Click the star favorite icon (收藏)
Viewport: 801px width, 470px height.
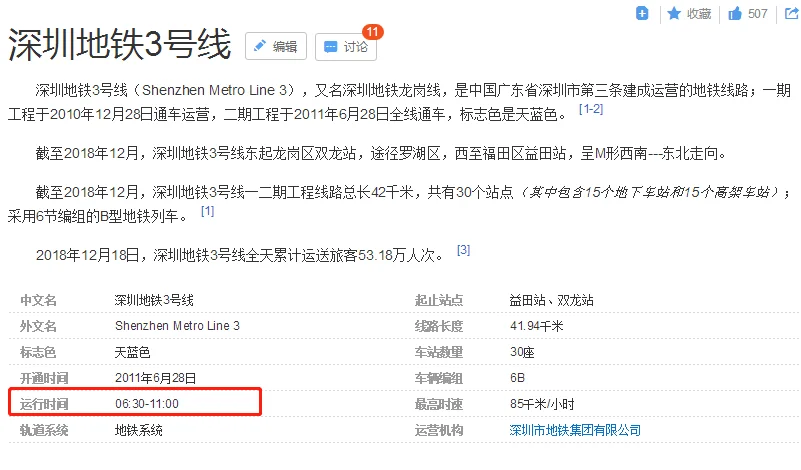[x=674, y=14]
